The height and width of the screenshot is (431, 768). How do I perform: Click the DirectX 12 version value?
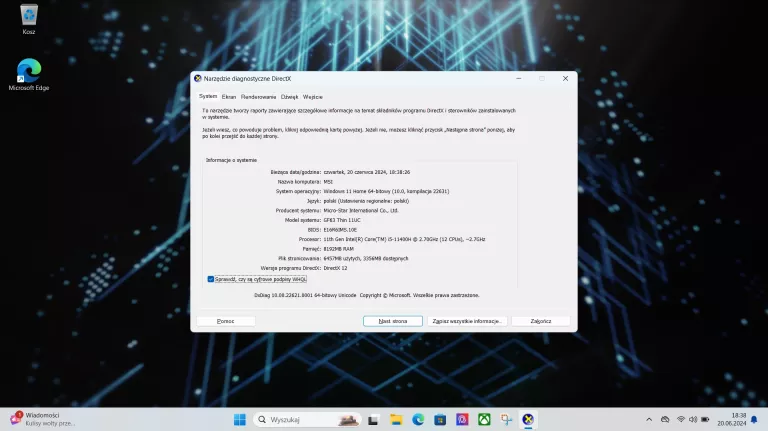pyautogui.click(x=336, y=268)
